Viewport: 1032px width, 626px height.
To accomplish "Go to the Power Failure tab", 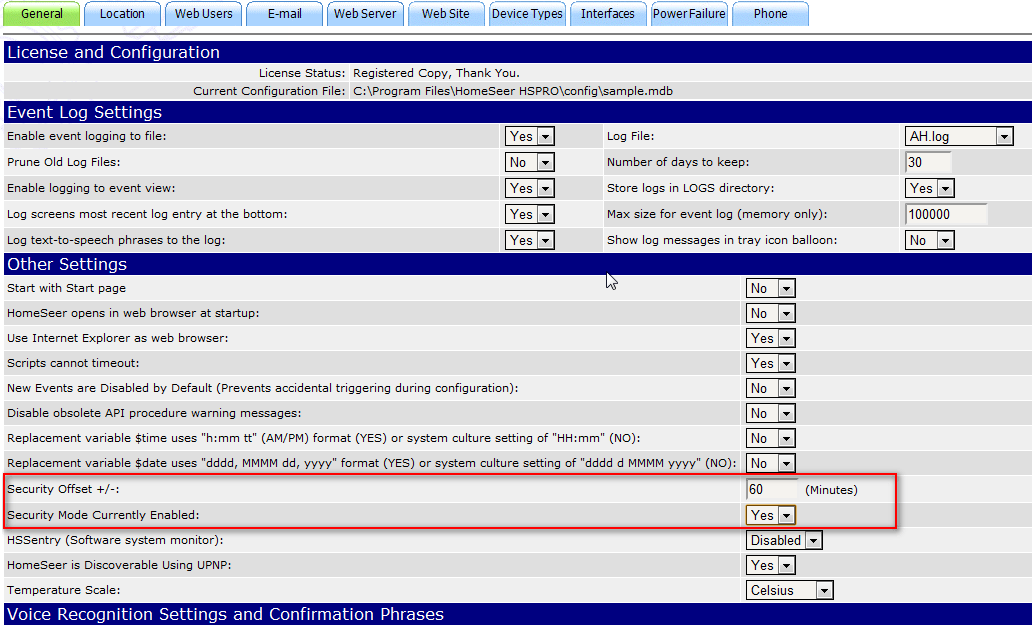I will pyautogui.click(x=689, y=14).
